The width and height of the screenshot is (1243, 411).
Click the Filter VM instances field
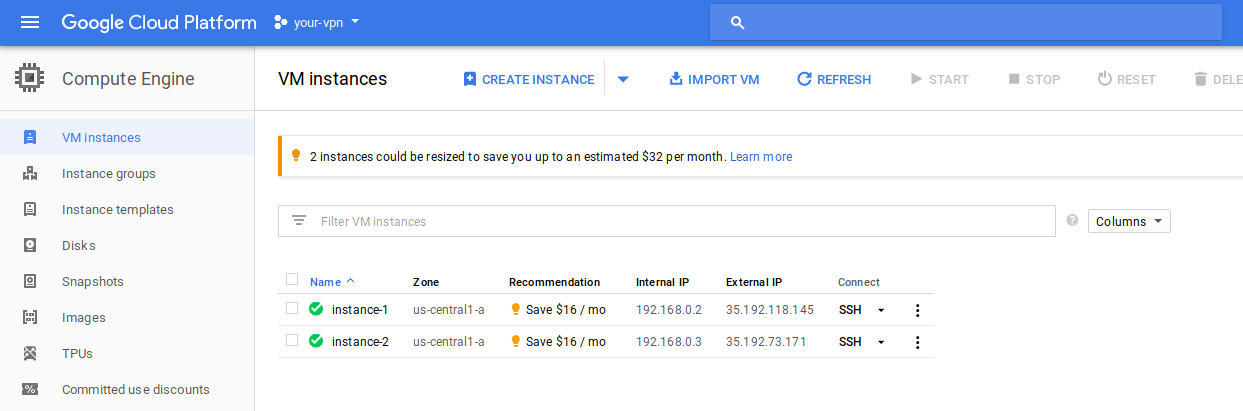(x=680, y=221)
